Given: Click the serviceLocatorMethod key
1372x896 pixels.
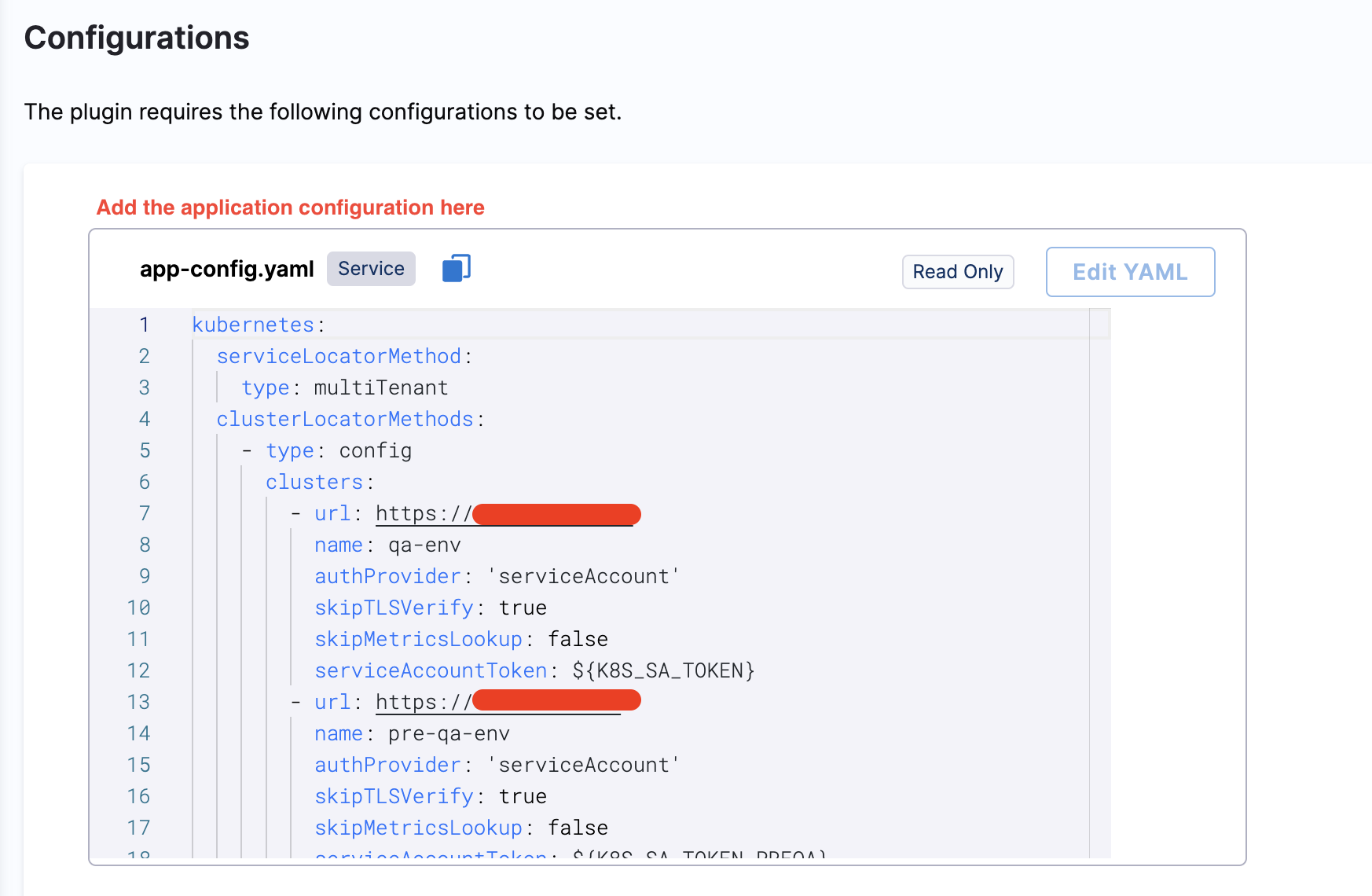Looking at the screenshot, I should pyautogui.click(x=339, y=356).
